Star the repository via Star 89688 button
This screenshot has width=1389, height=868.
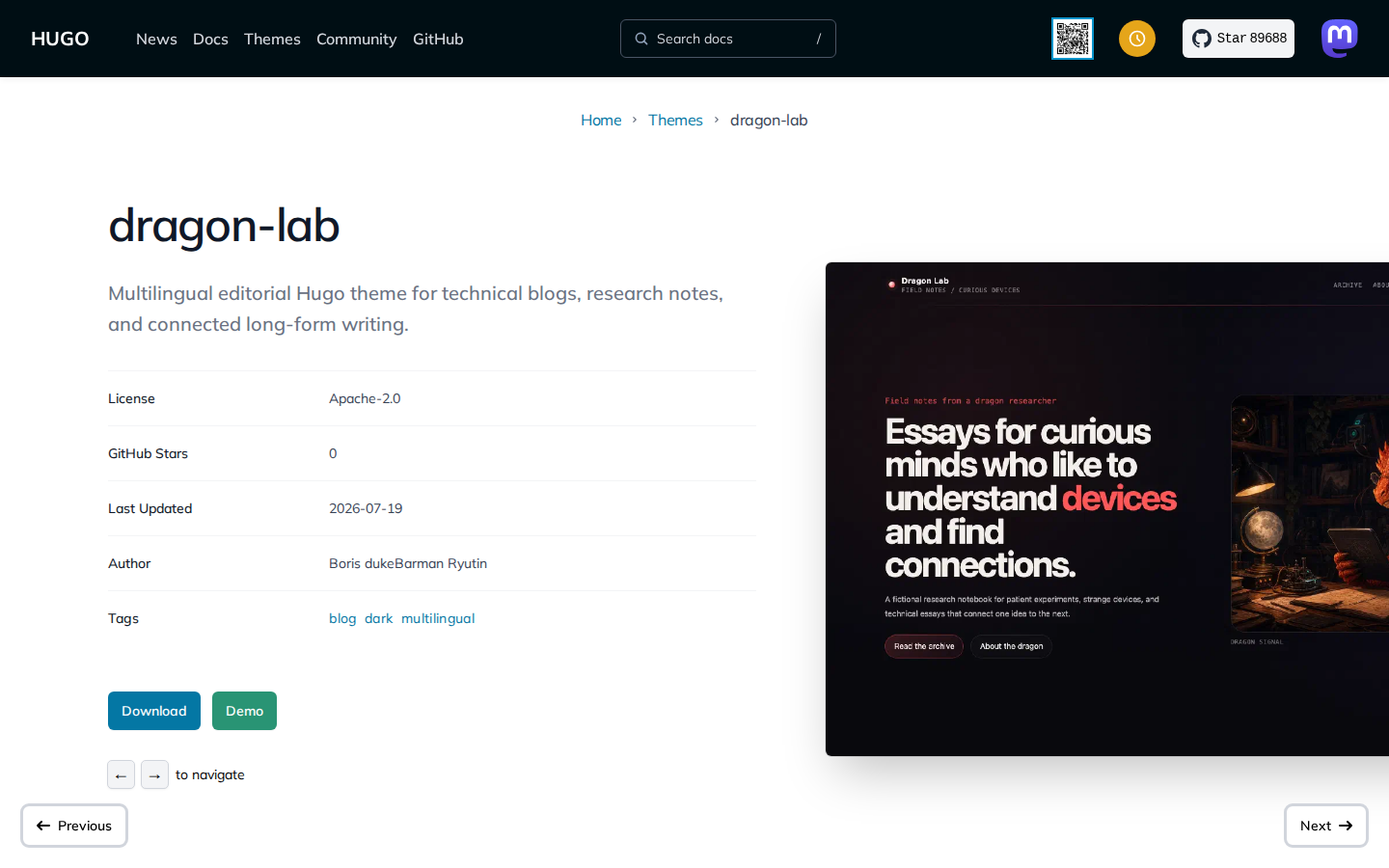coord(1239,39)
